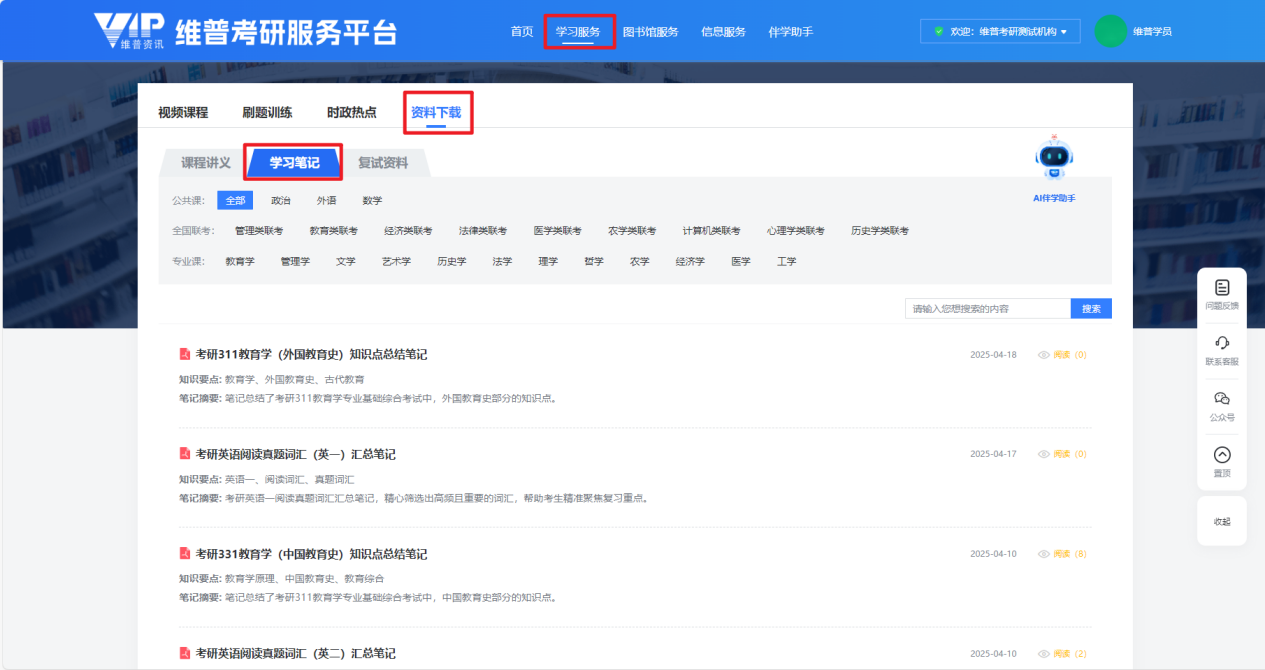Viewport: 1265px width, 670px height.
Task: Choose the 管理类联考 category filter
Action: click(259, 231)
